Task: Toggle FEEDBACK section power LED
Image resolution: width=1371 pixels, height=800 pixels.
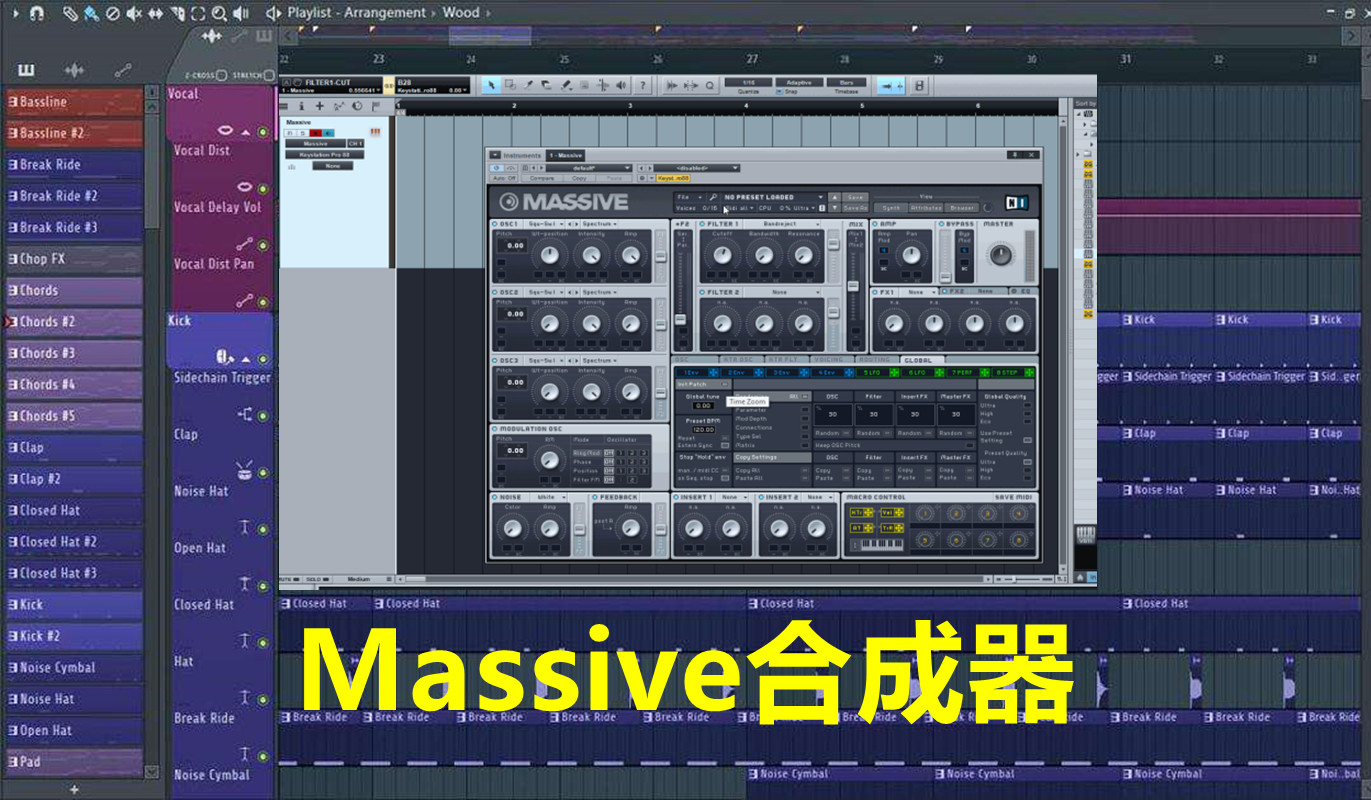Action: pyautogui.click(x=594, y=497)
